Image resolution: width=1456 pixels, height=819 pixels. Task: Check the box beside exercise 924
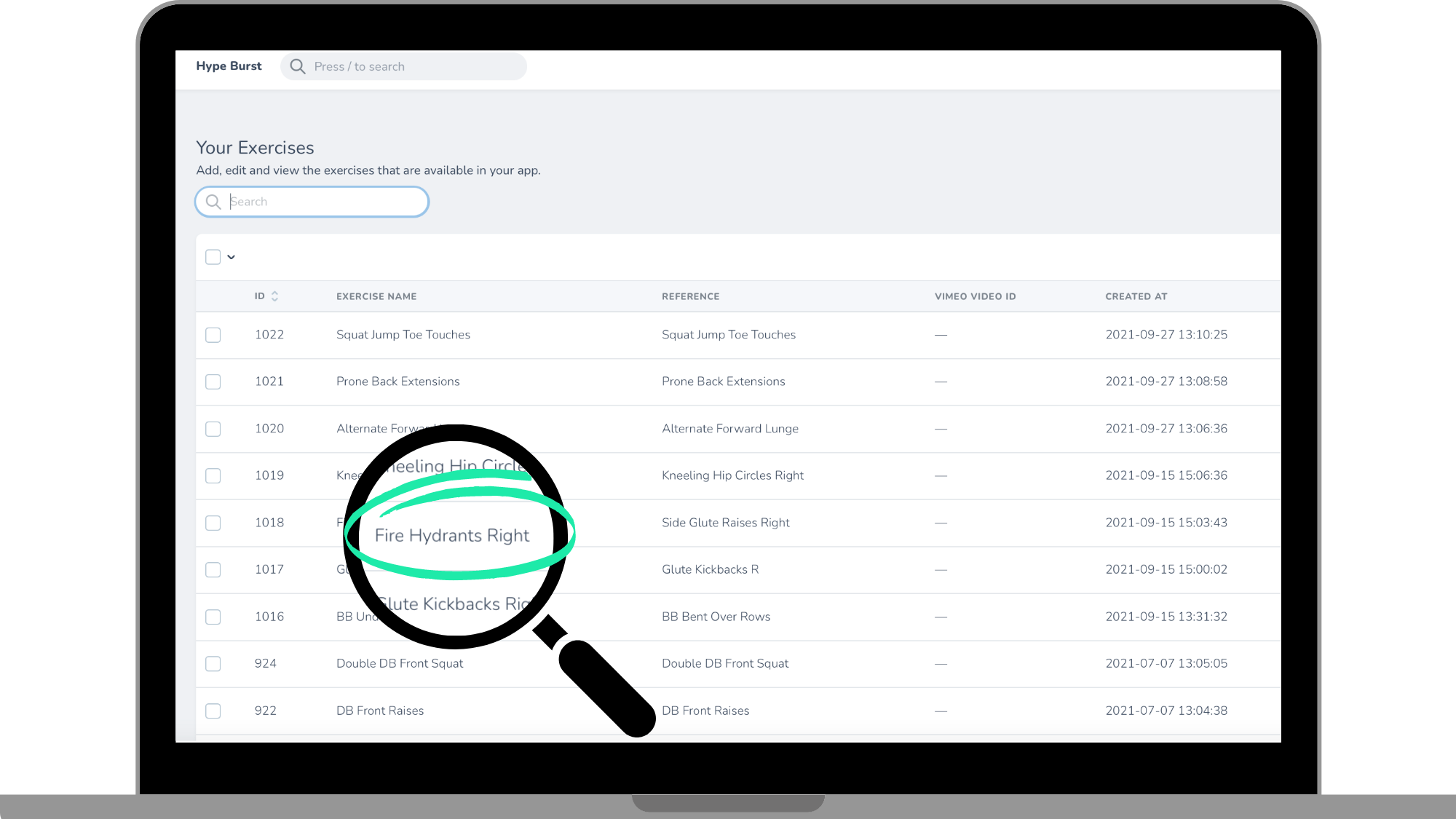click(x=213, y=664)
